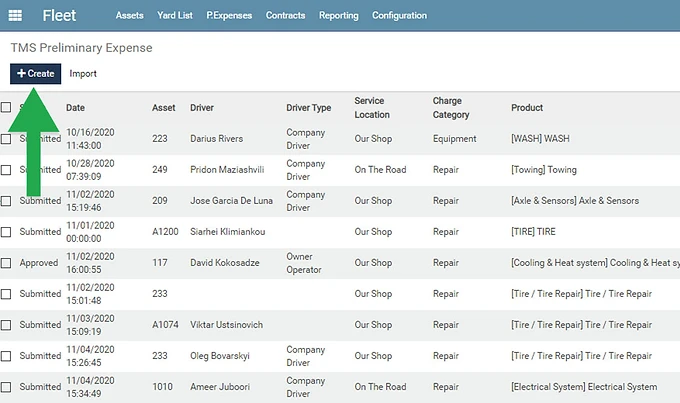
Task: Open the P.Expenses menu
Action: click(x=229, y=16)
